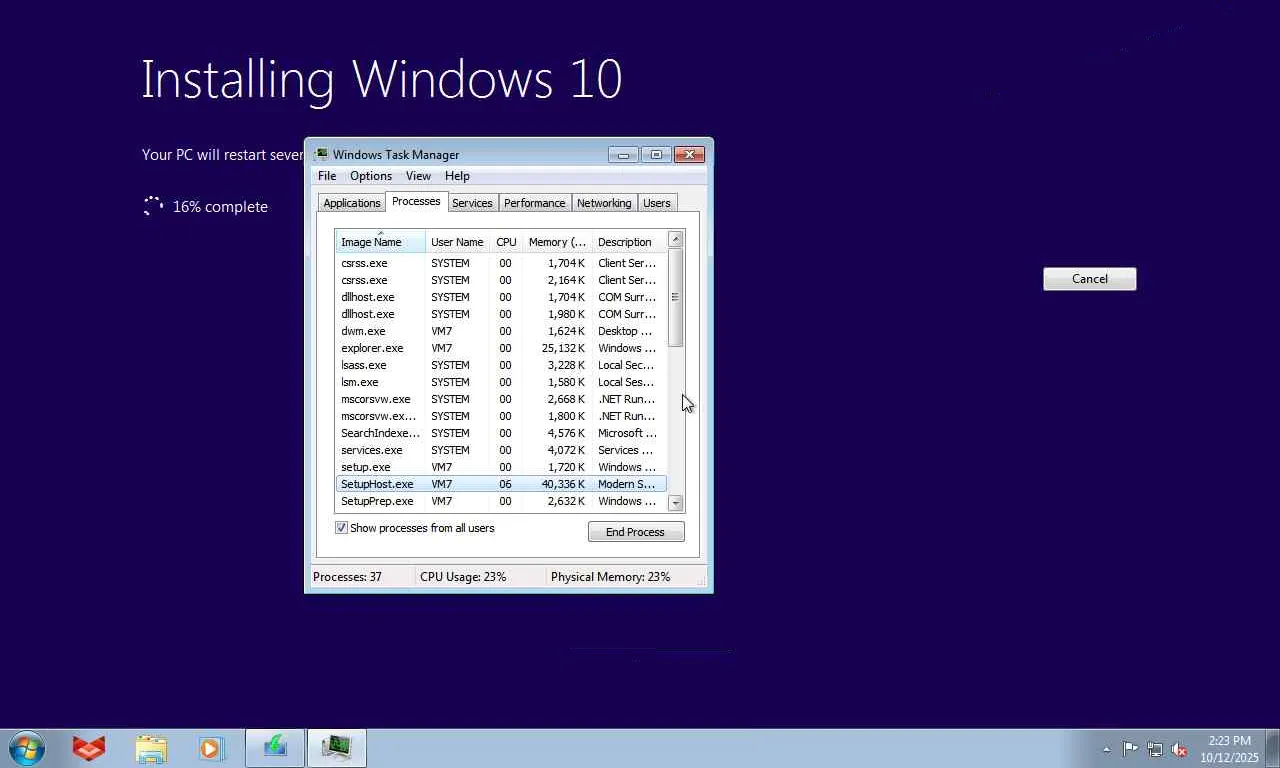Screen dimensions: 1280x768
Task: Click the 'Physical Memory: 23%' status entry
Action: click(x=610, y=577)
